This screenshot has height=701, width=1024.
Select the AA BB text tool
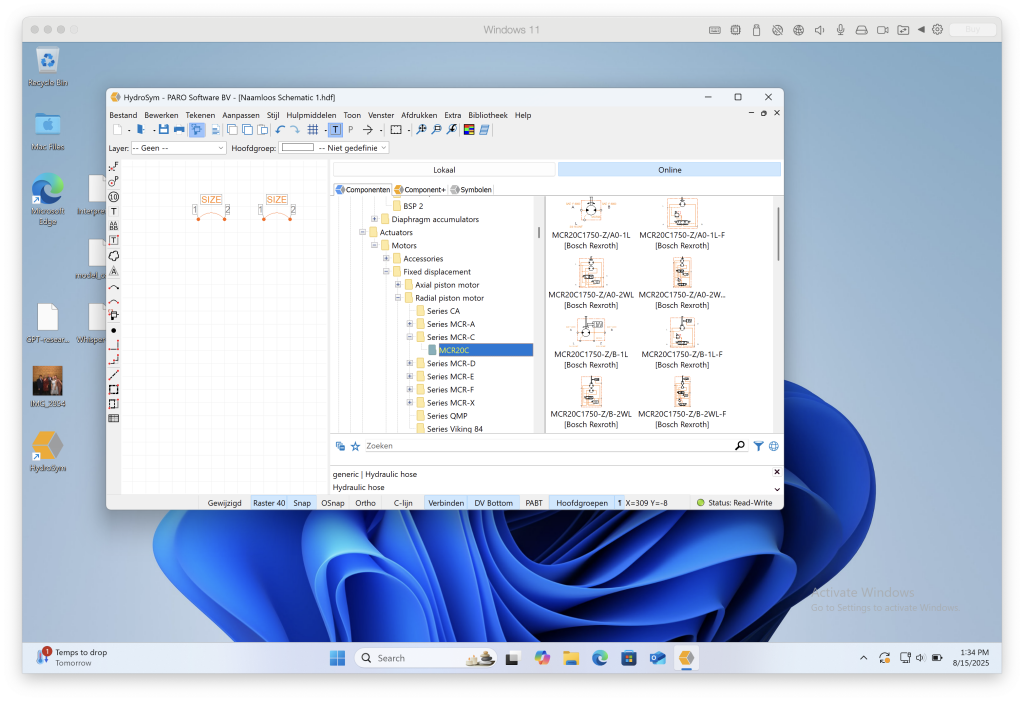114,226
